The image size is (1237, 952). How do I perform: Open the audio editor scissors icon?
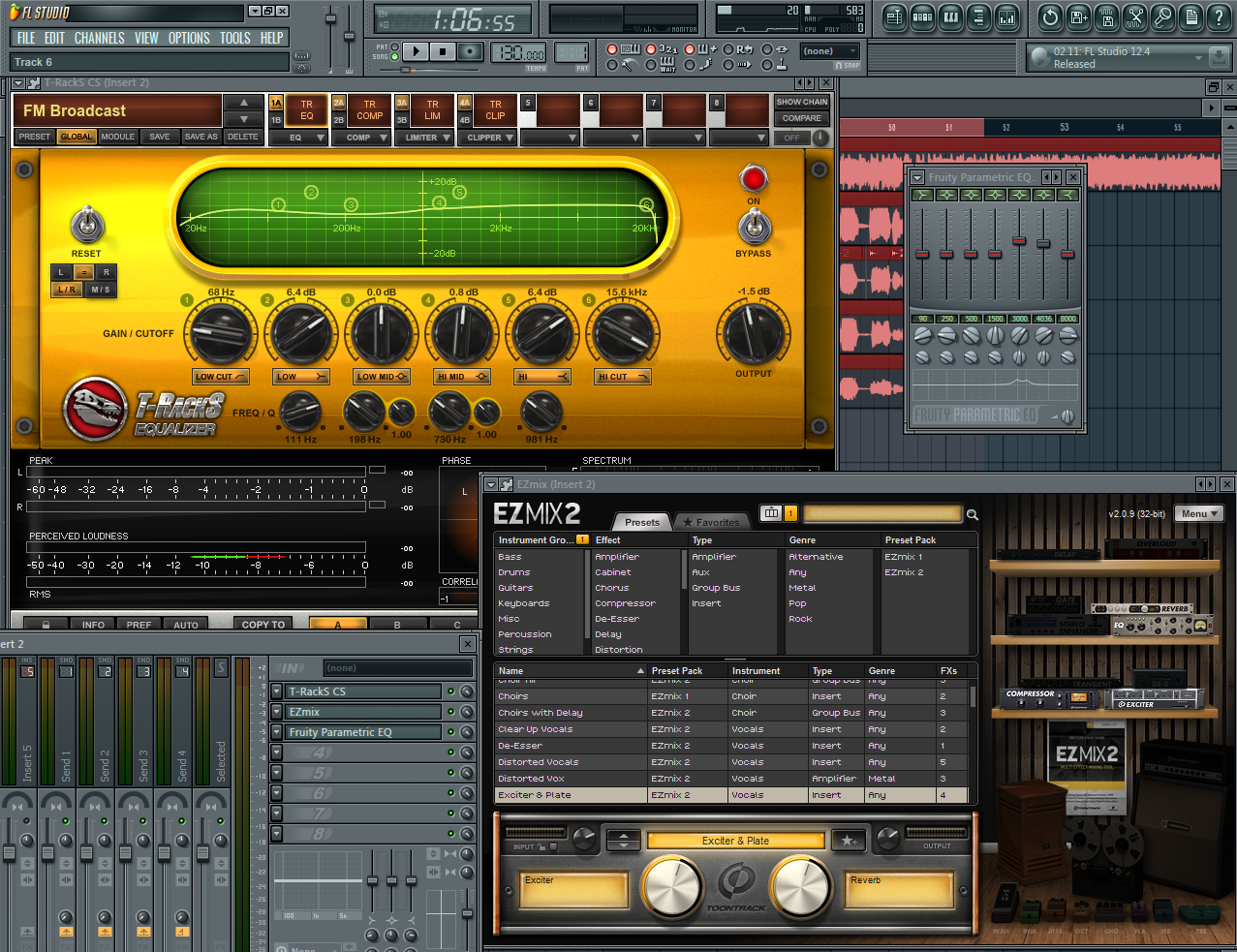pos(1135,16)
